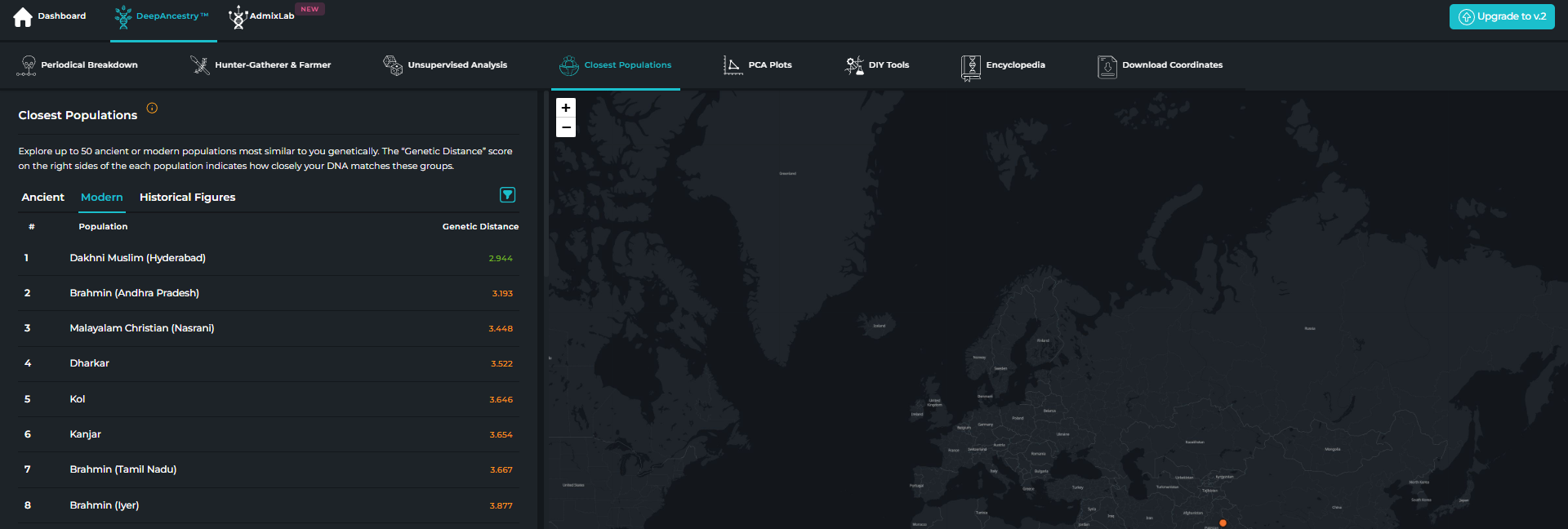Select the Kol population row
The height and width of the screenshot is (529, 1568).
click(269, 399)
